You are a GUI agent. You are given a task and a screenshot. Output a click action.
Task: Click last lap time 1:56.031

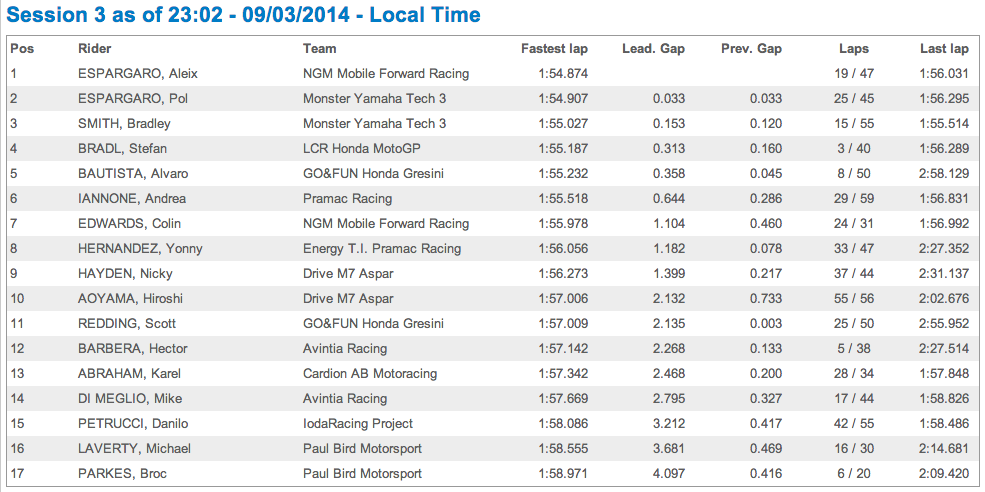pyautogui.click(x=944, y=74)
